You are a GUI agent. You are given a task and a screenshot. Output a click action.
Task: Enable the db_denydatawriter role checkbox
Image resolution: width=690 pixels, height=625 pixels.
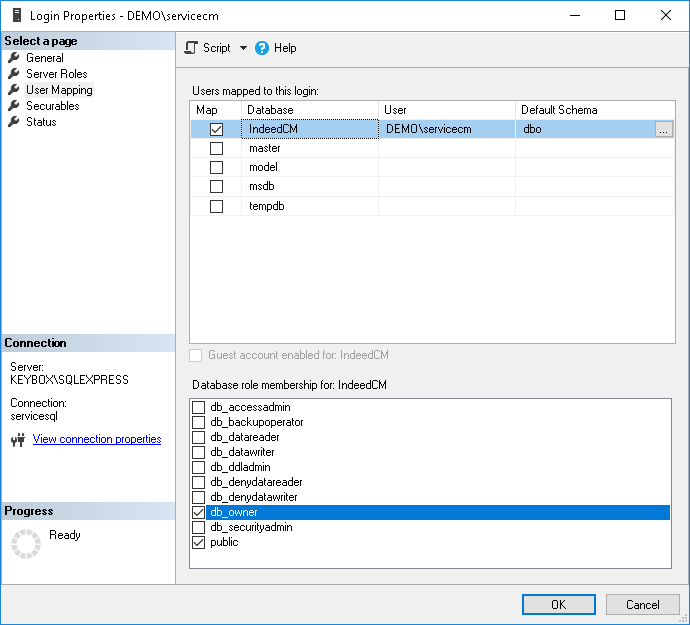point(198,497)
